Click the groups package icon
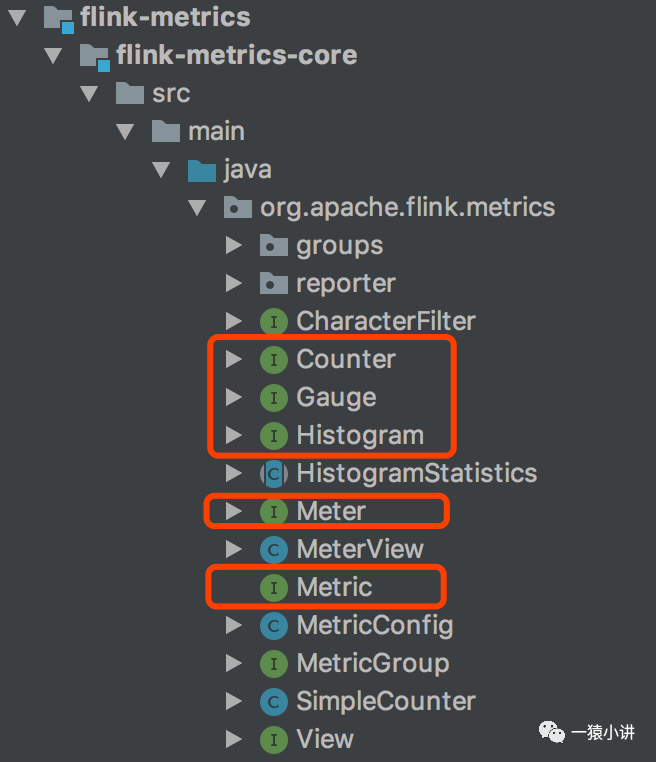The height and width of the screenshot is (762, 656). pyautogui.click(x=273, y=245)
